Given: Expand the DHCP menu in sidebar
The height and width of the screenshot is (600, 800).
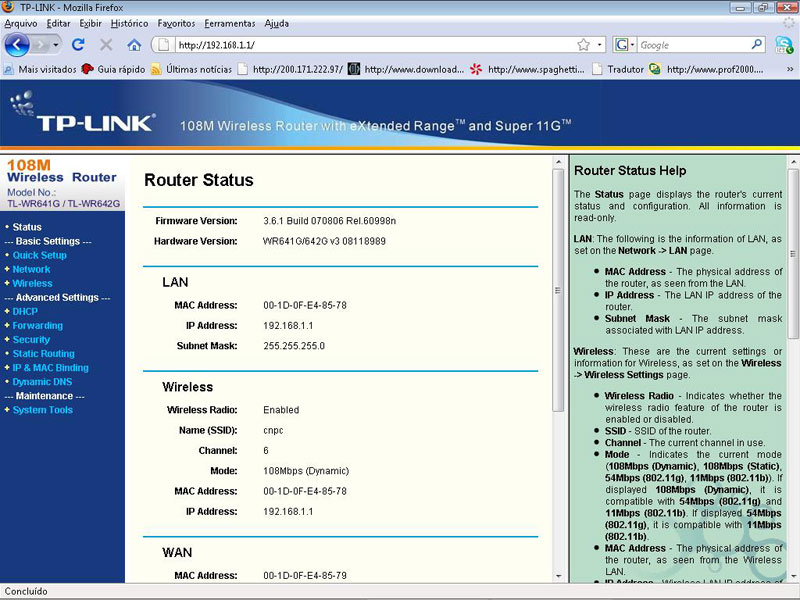Looking at the screenshot, I should 25,311.
